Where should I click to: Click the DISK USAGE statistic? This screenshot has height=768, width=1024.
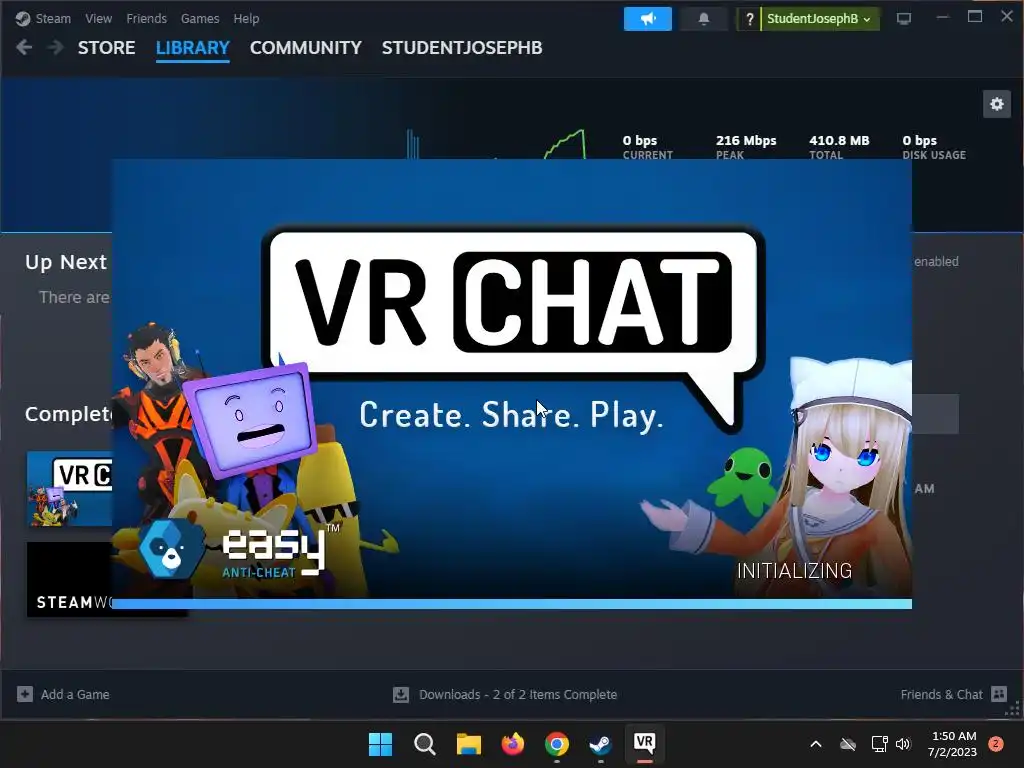point(934,147)
